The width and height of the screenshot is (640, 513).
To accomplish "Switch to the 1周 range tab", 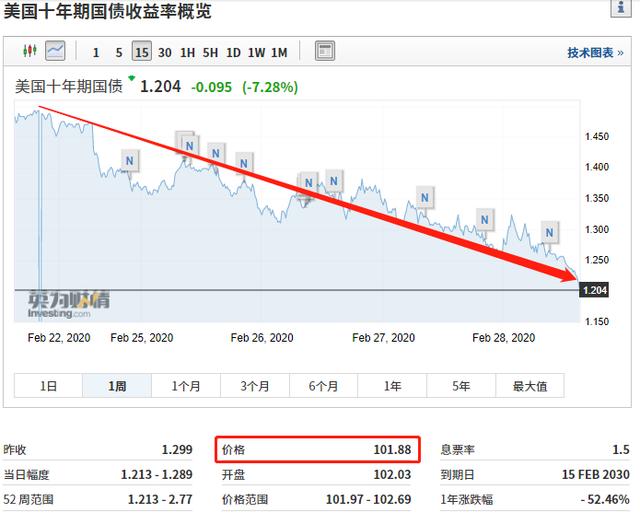I will (x=117, y=386).
